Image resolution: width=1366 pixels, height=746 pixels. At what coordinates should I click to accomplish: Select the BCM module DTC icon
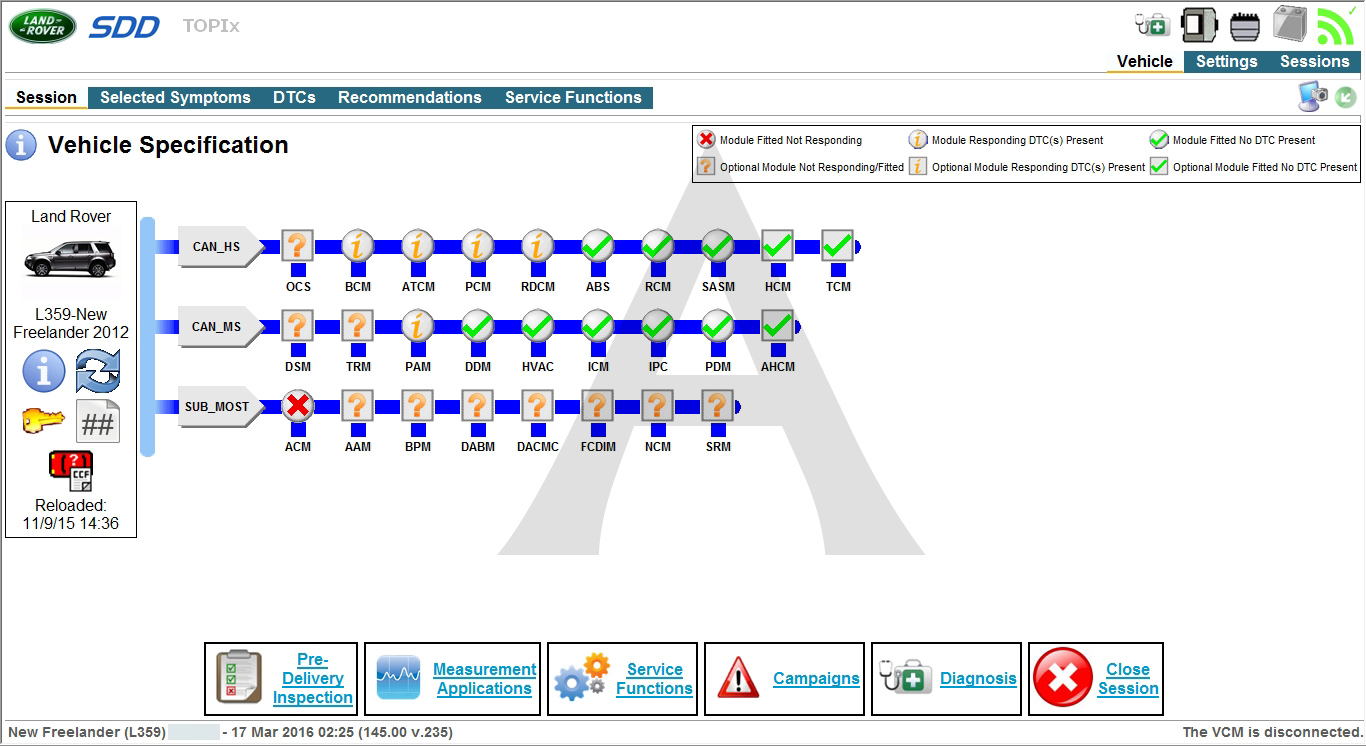tap(358, 245)
